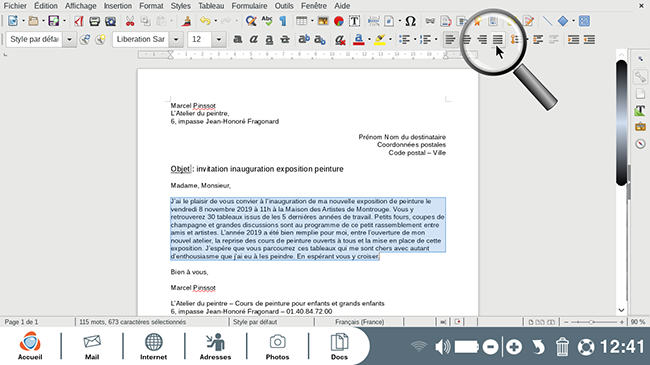The image size is (650, 365).
Task: Toggle italic formatting
Action: click(254, 39)
